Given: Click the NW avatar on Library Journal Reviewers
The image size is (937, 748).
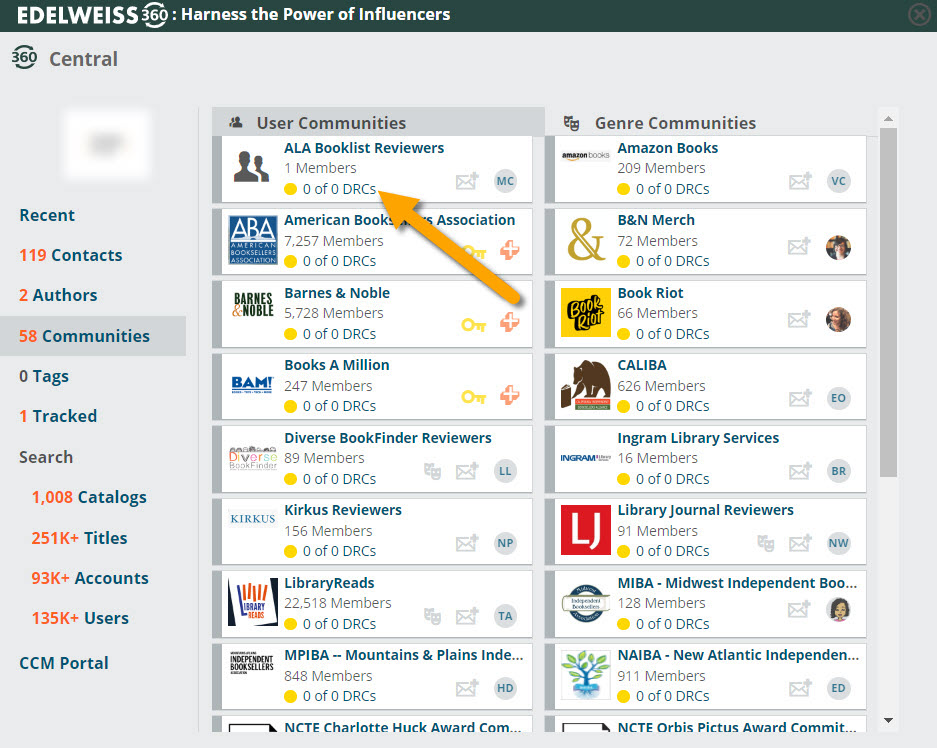Looking at the screenshot, I should [x=838, y=543].
